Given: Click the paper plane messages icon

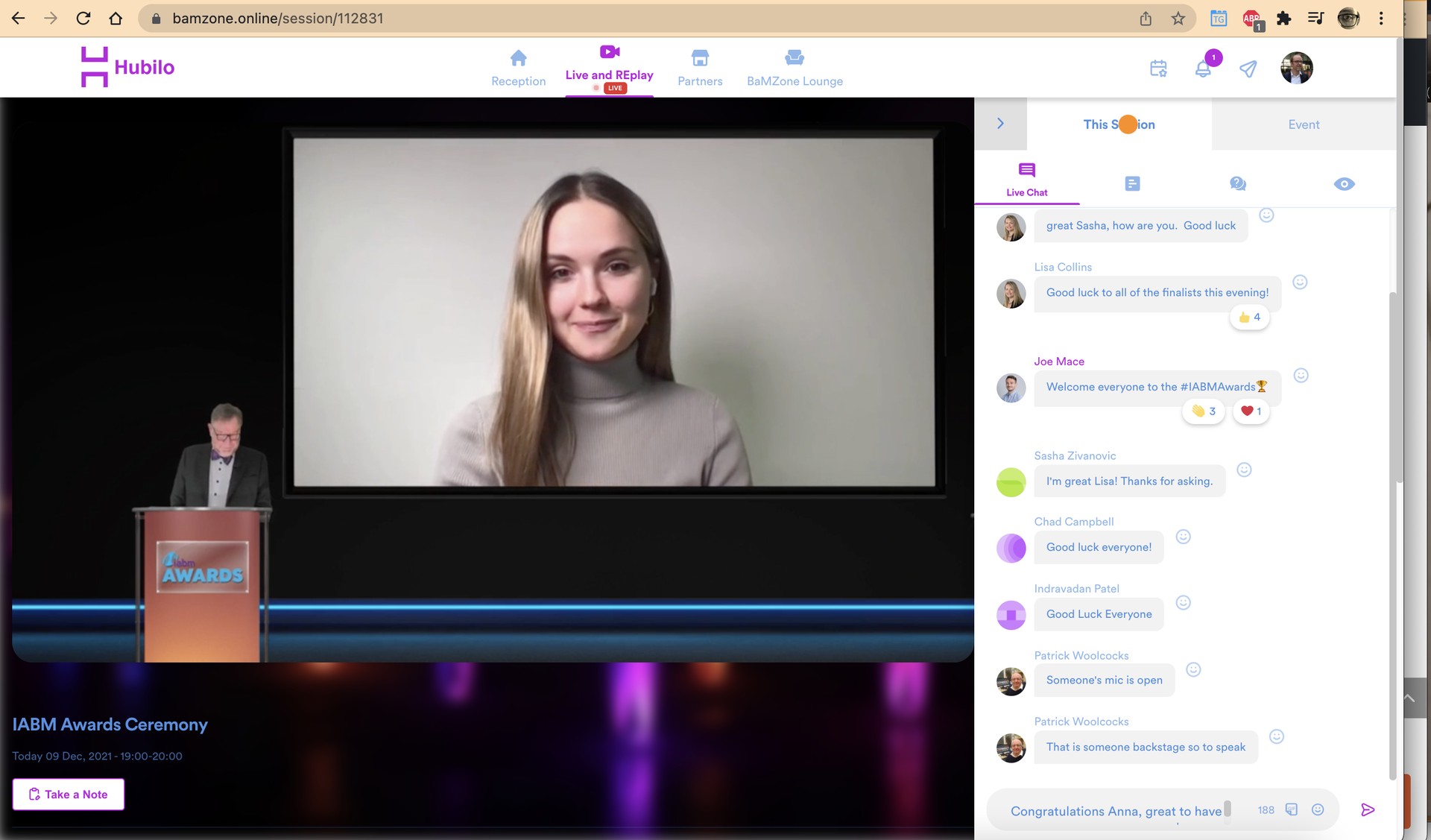Looking at the screenshot, I should (x=1248, y=69).
